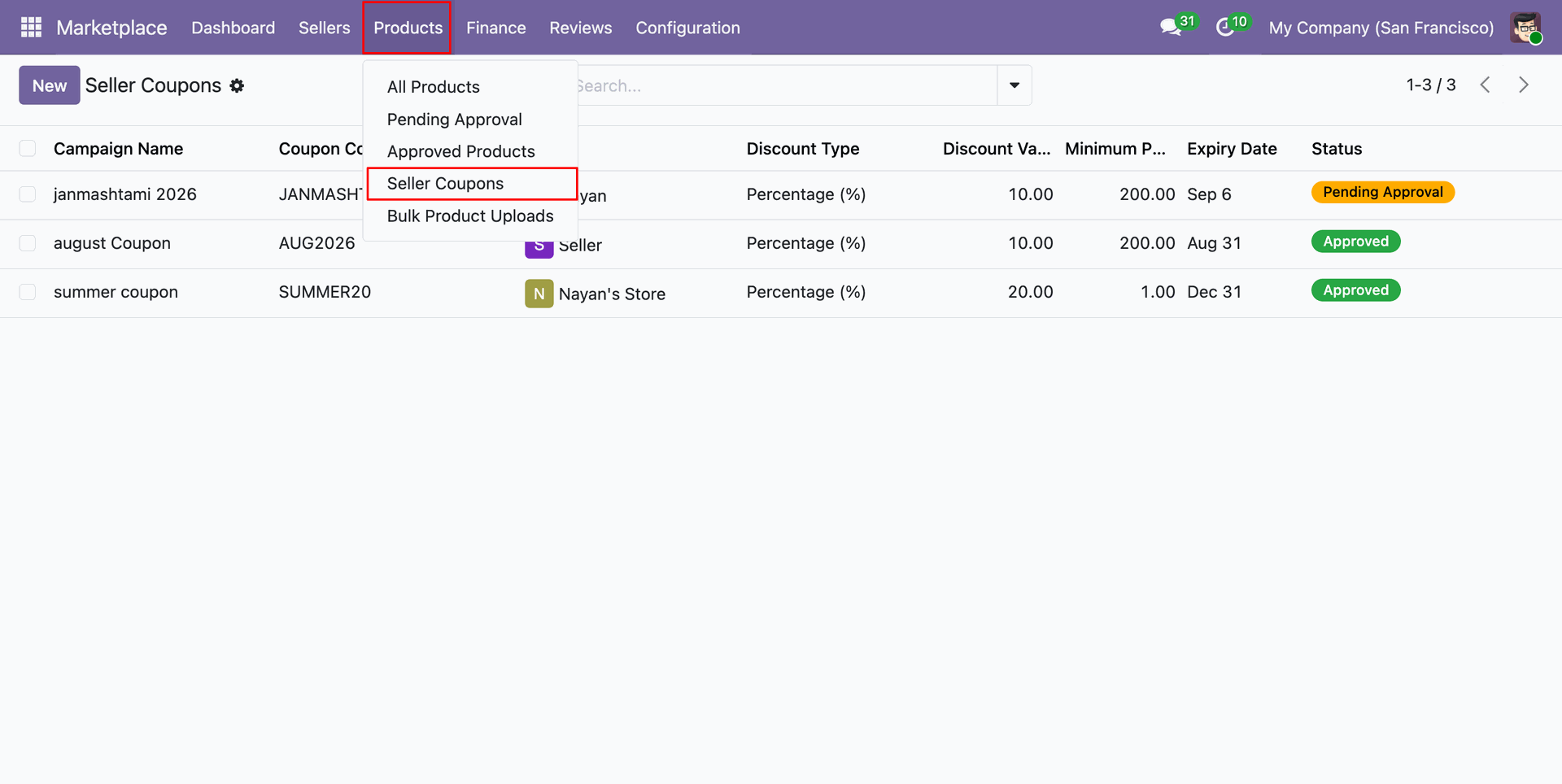Choose Approved Products from the dropdown
Image resolution: width=1562 pixels, height=784 pixels.
click(x=471, y=151)
